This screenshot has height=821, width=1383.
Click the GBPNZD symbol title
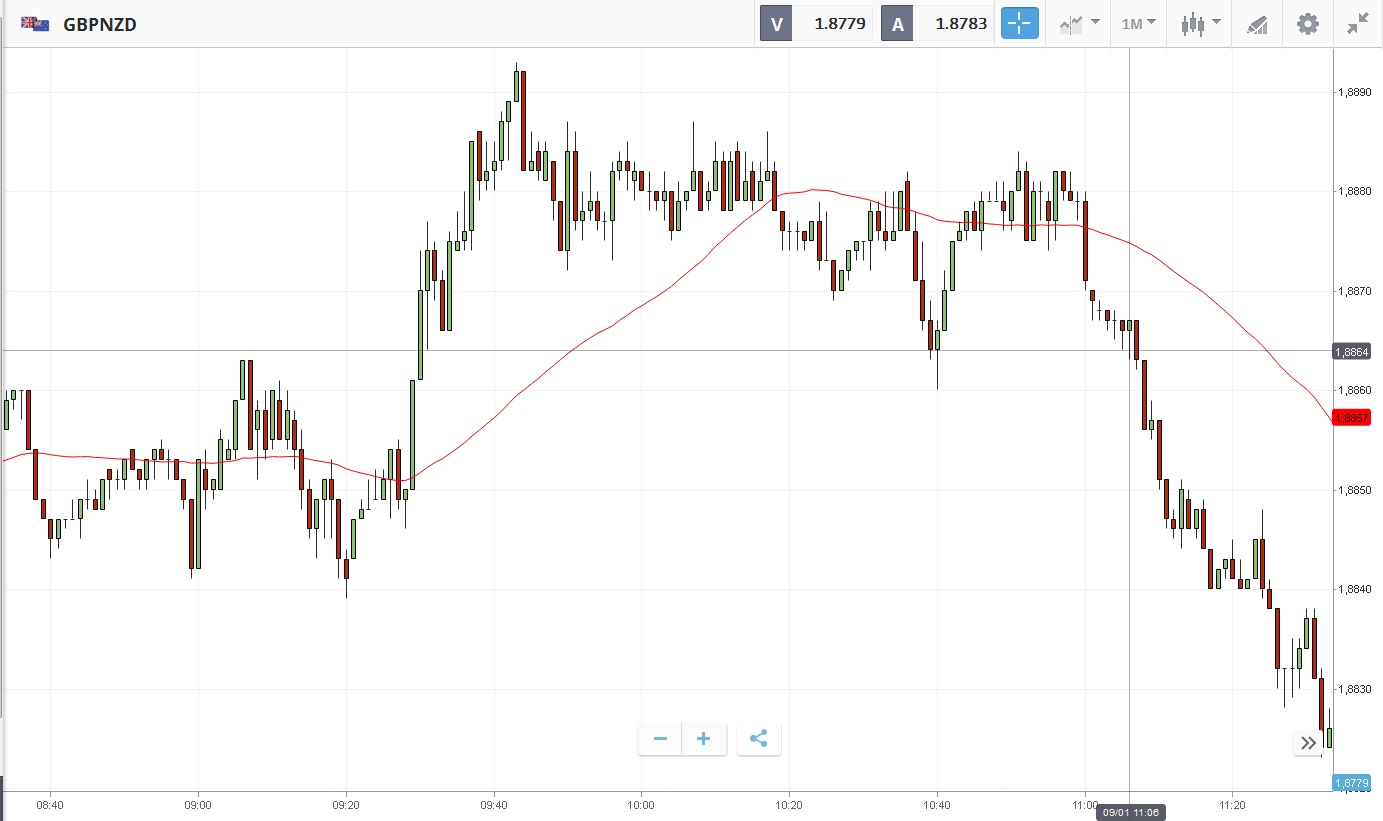click(100, 24)
